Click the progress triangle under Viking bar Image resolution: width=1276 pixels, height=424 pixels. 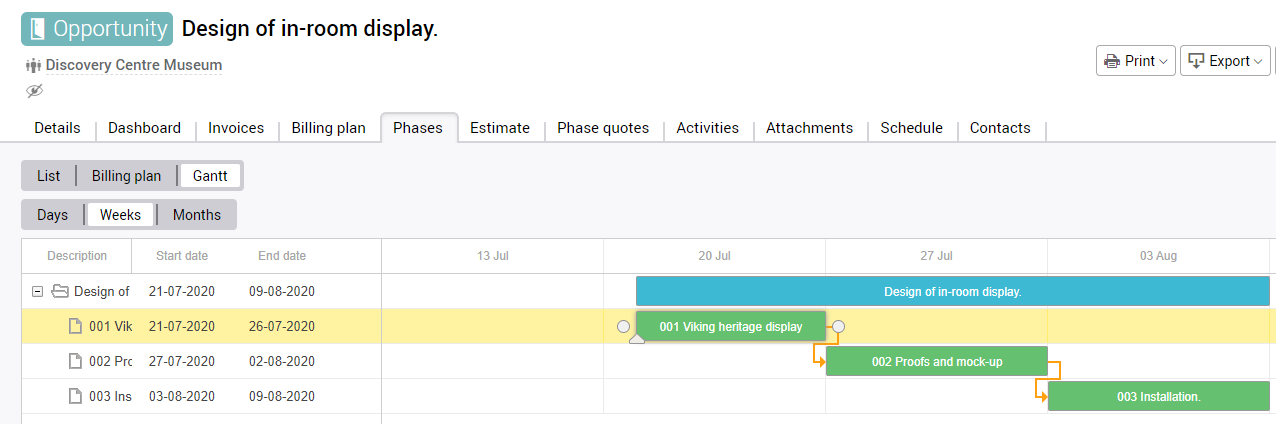tap(637, 340)
